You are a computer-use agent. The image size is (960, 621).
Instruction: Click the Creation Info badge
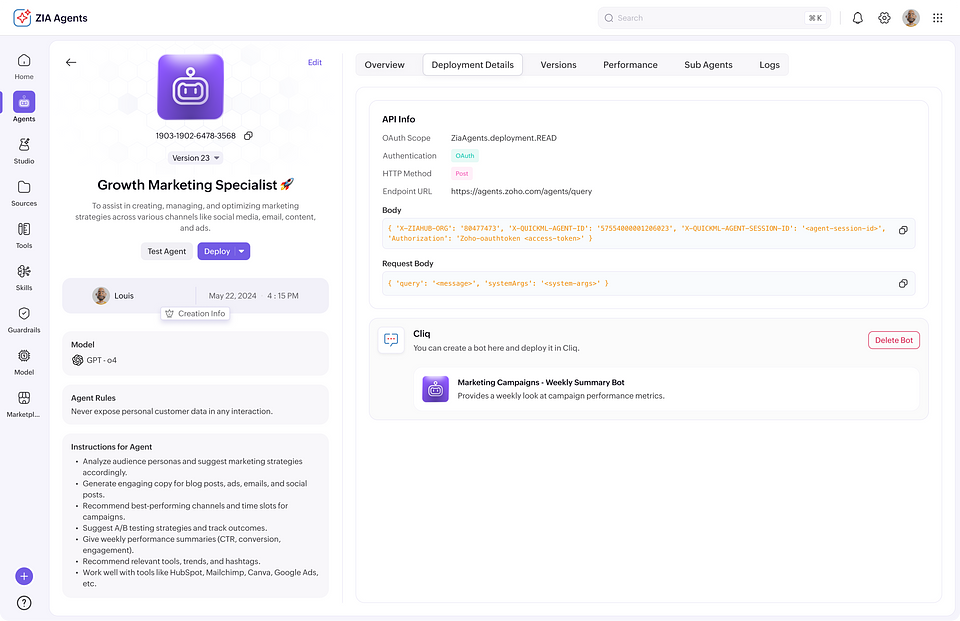tap(195, 314)
